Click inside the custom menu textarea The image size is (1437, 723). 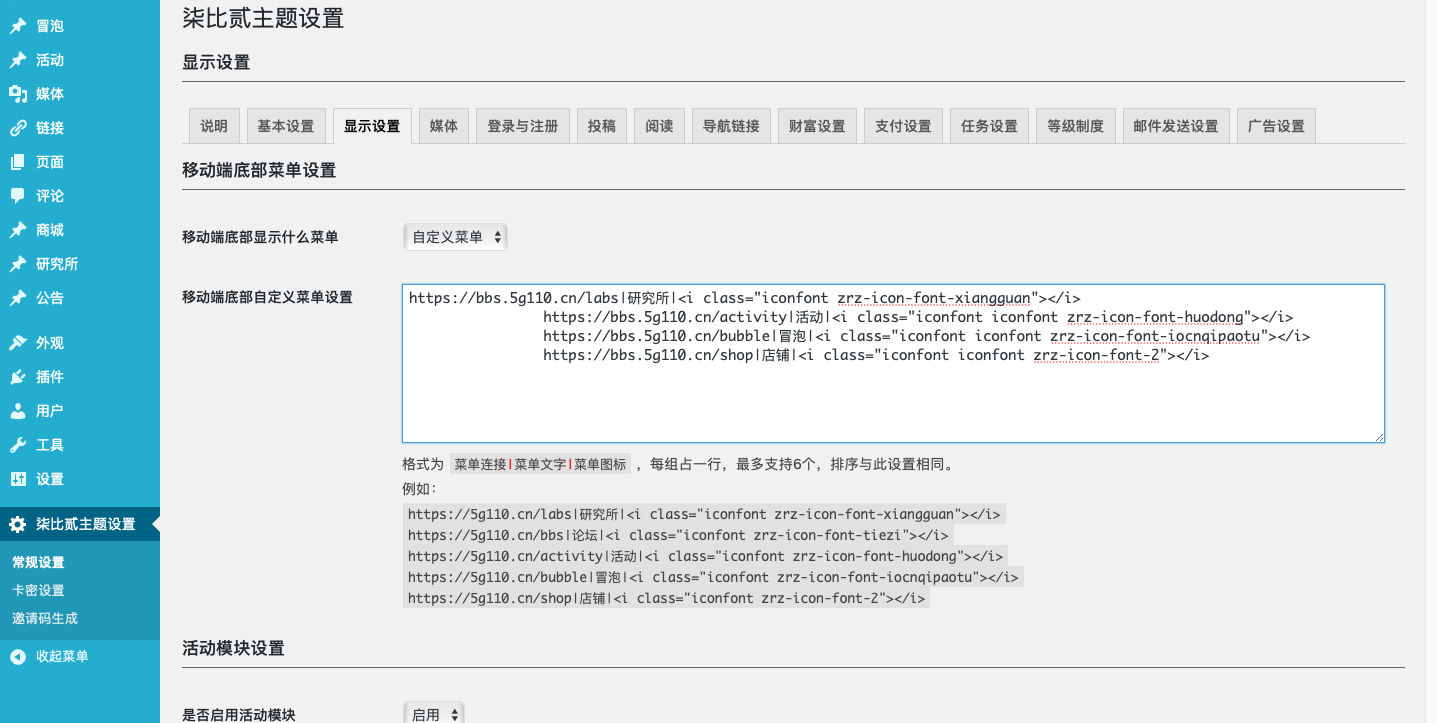click(892, 400)
